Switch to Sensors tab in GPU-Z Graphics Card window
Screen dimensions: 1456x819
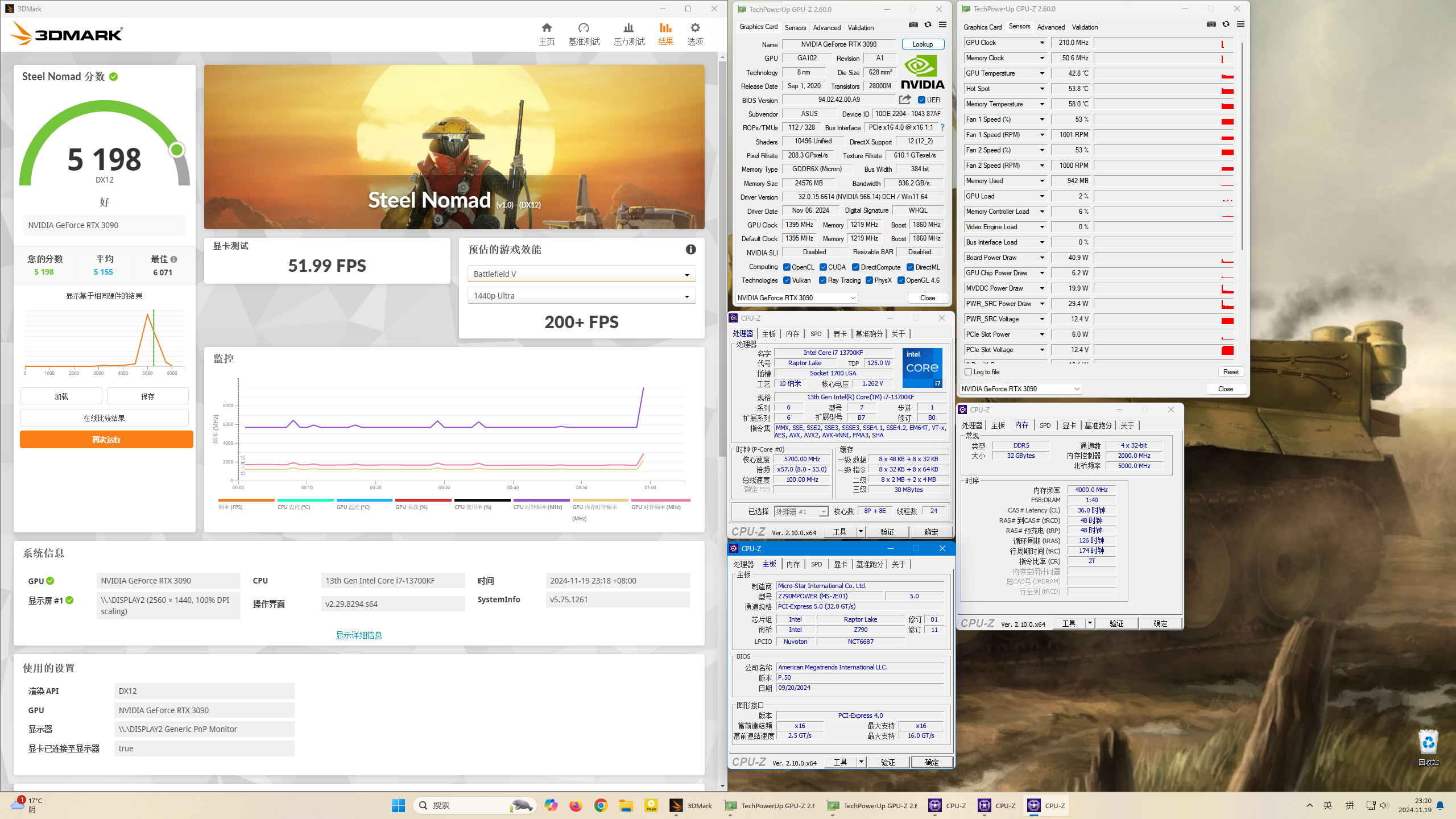(x=795, y=28)
